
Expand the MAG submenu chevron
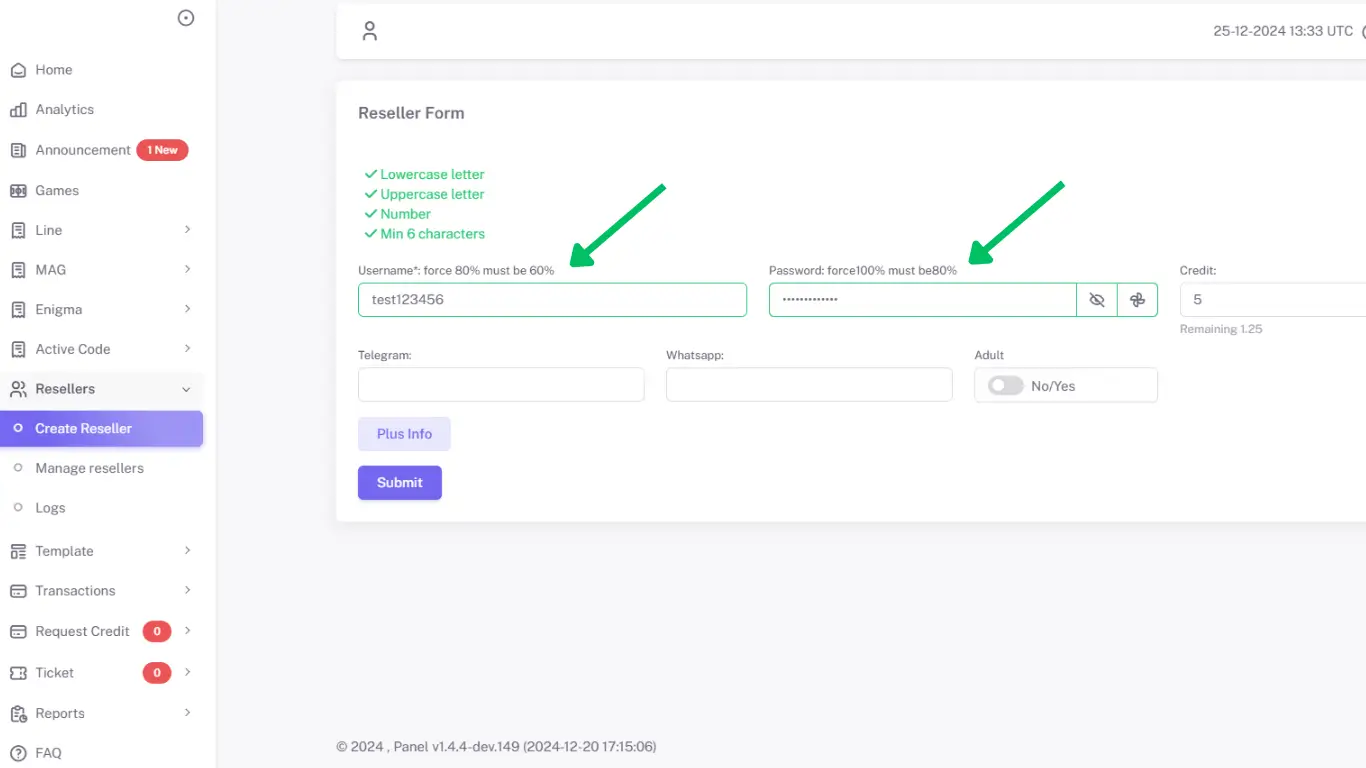tap(187, 270)
